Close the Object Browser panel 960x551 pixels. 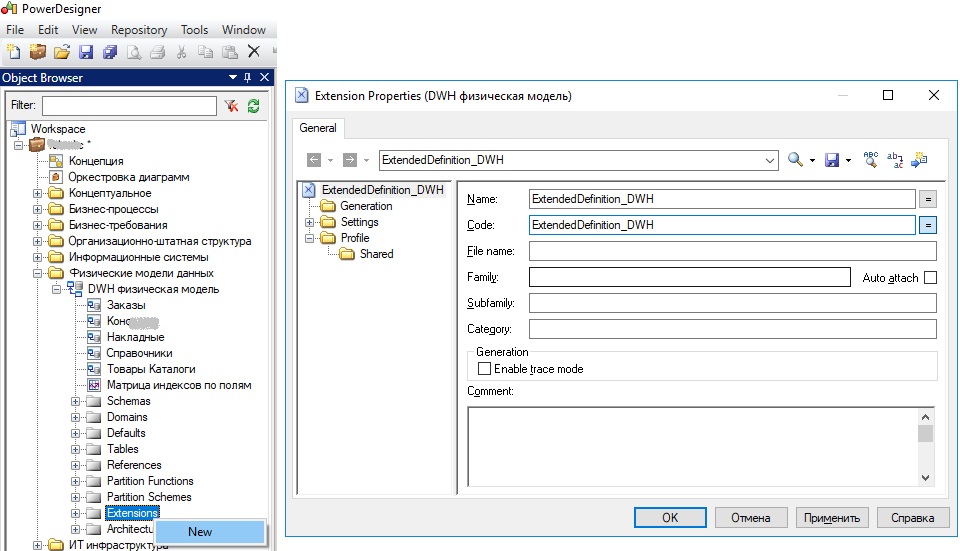tap(264, 77)
